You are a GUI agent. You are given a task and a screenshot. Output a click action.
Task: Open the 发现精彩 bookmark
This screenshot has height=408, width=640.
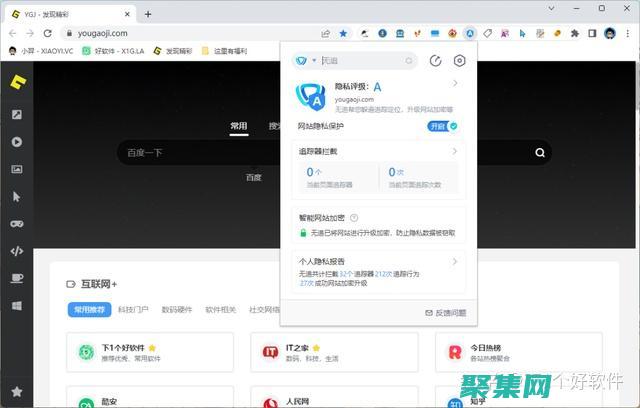(x=173, y=51)
